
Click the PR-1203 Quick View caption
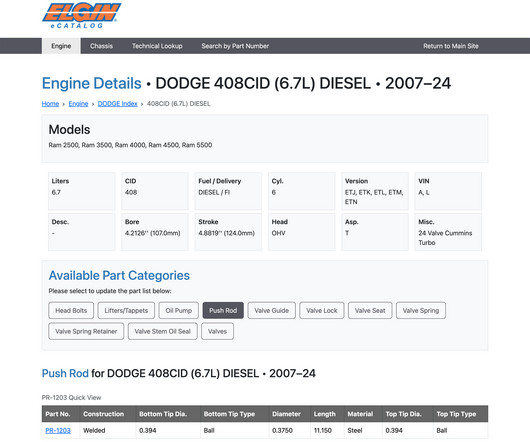coord(71,398)
